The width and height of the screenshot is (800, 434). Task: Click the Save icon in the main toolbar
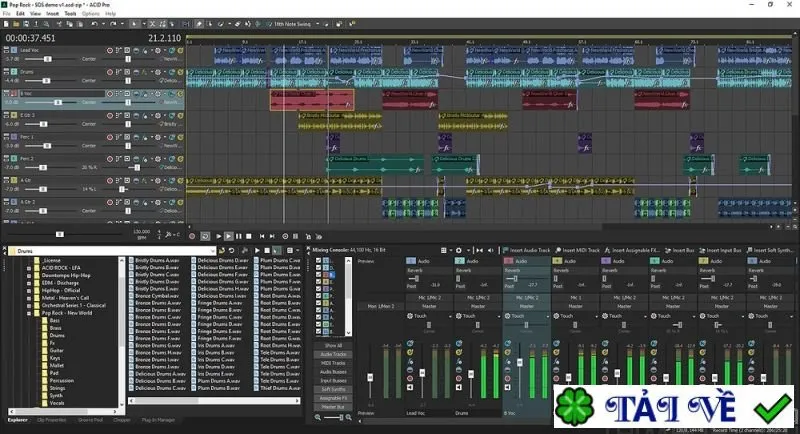click(26, 24)
